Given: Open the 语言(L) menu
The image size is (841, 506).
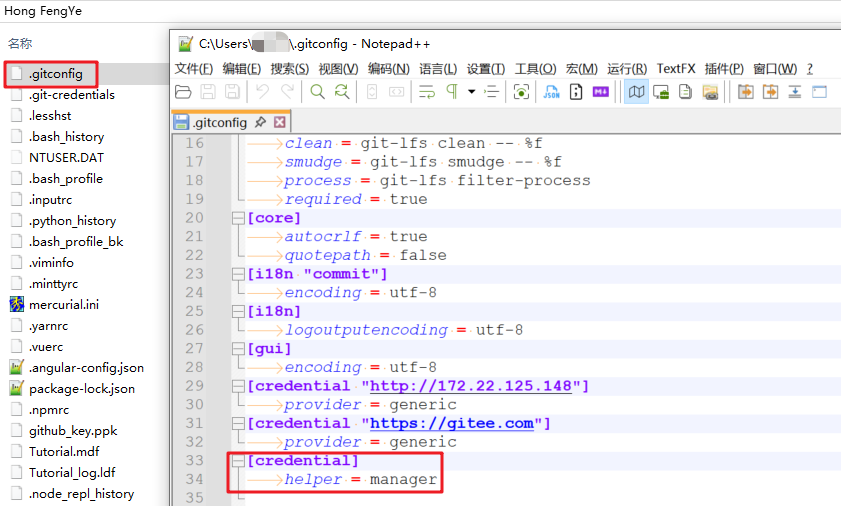Looking at the screenshot, I should coord(438,69).
